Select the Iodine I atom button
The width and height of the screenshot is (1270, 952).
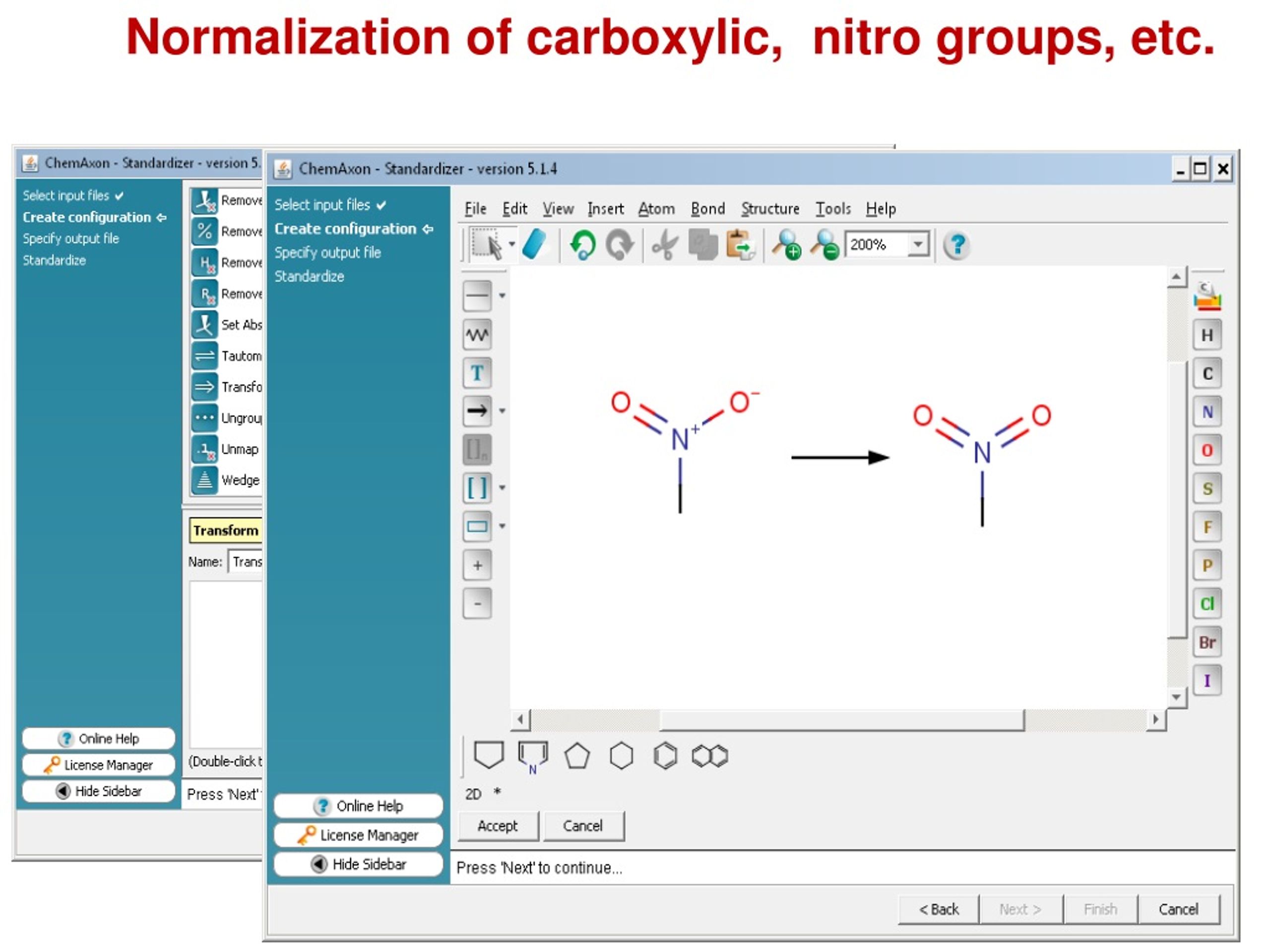click(1207, 681)
